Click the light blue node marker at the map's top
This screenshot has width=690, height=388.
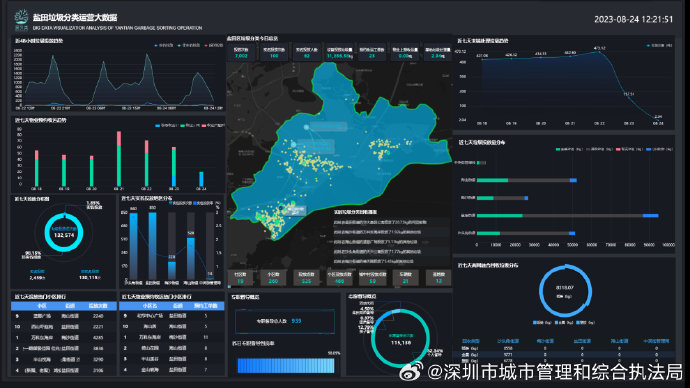[x=306, y=127]
